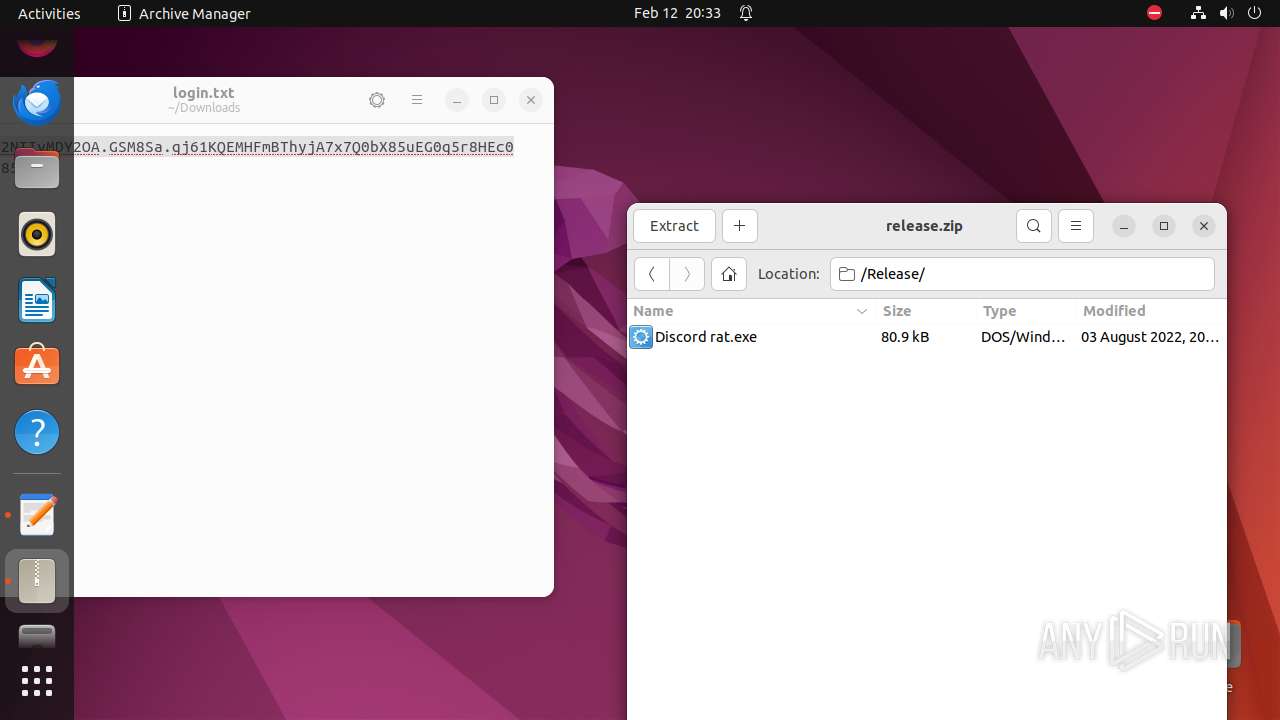Screen dimensions: 1280x720
Task: Click the notification bell icon in top bar
Action: click(746, 13)
